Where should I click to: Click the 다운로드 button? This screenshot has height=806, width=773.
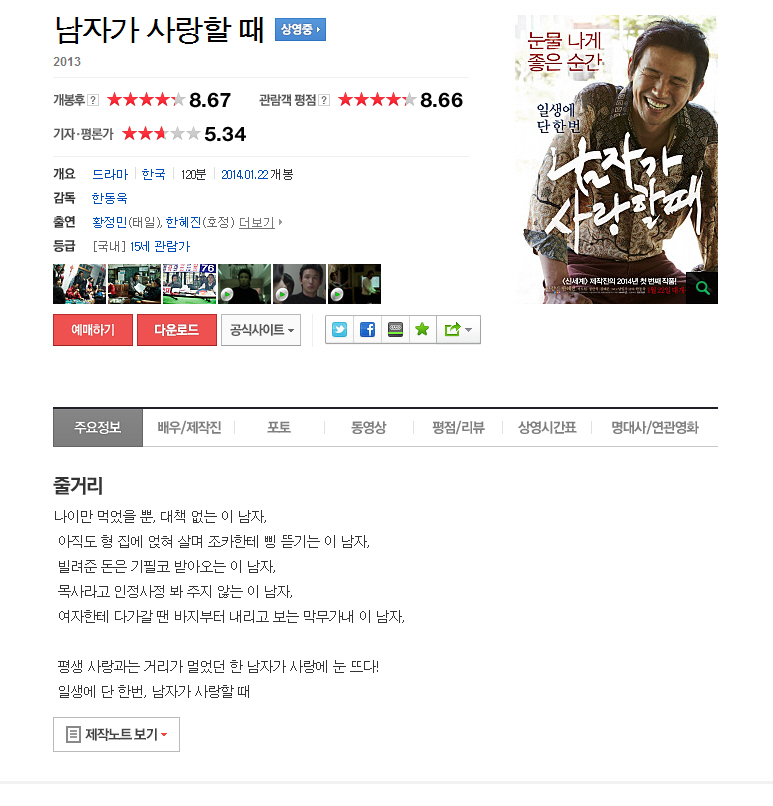coord(177,330)
